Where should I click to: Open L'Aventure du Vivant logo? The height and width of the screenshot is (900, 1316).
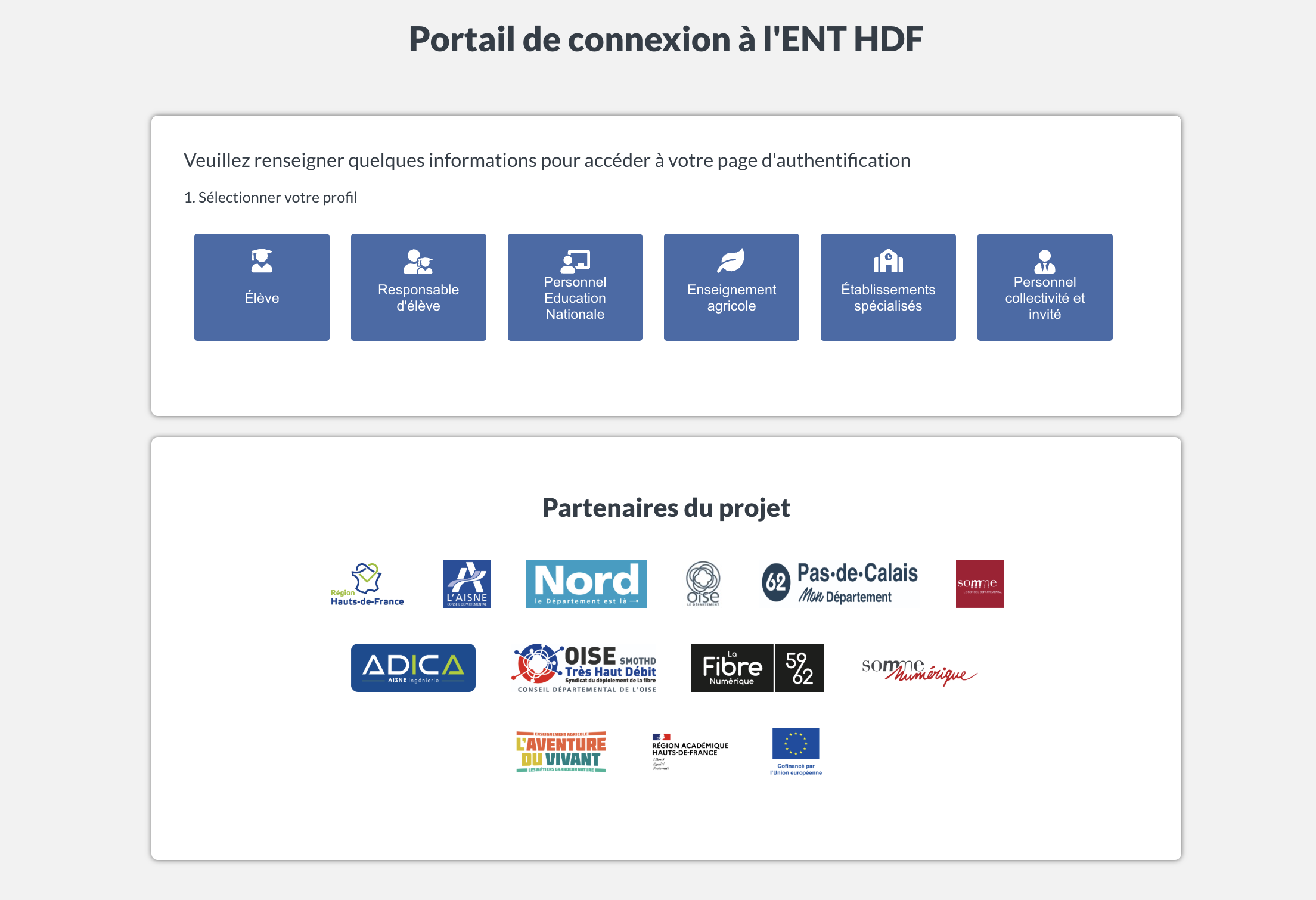[561, 752]
